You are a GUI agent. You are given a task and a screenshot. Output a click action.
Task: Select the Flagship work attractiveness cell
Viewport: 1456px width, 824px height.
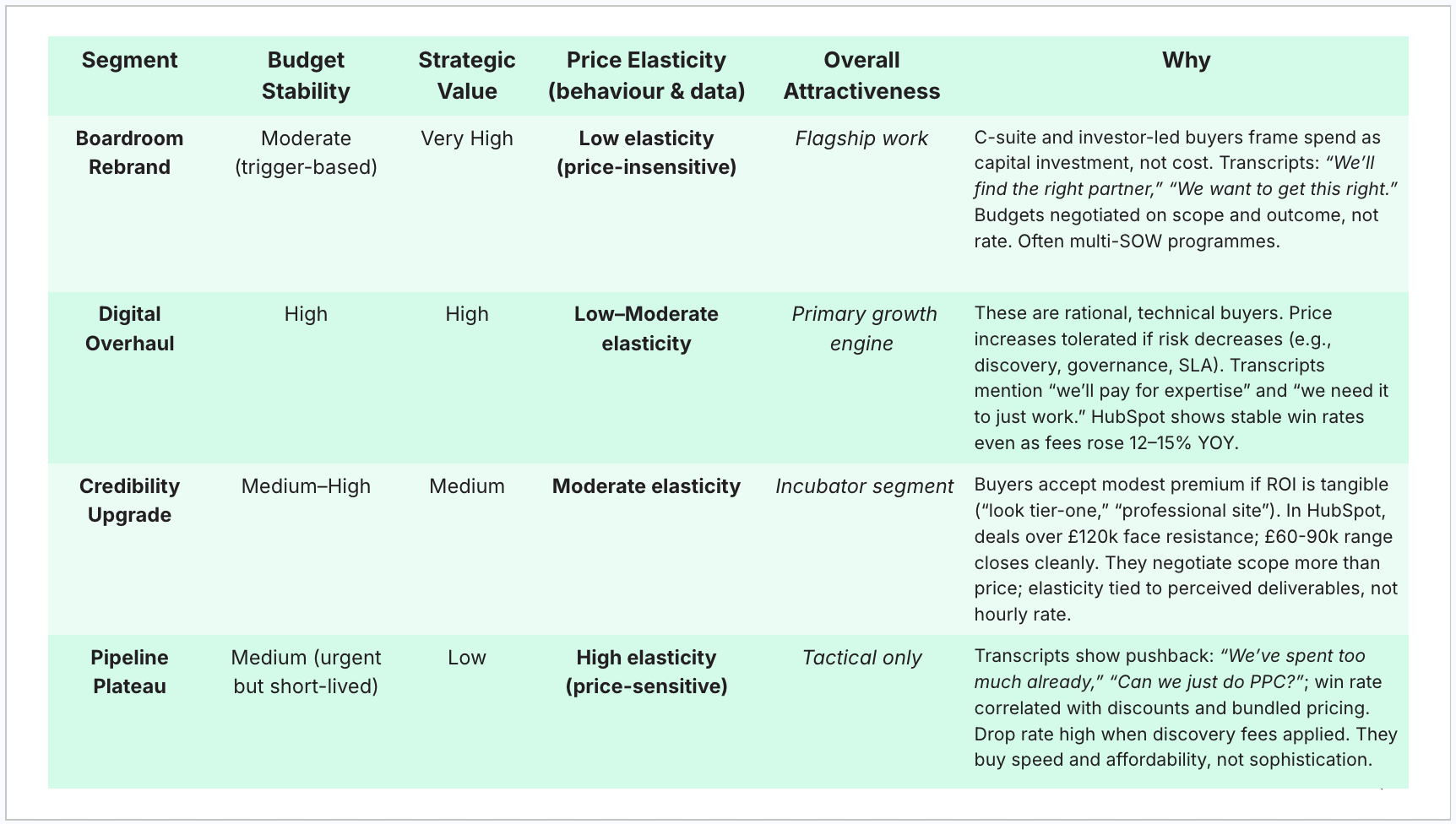pyautogui.click(x=861, y=138)
